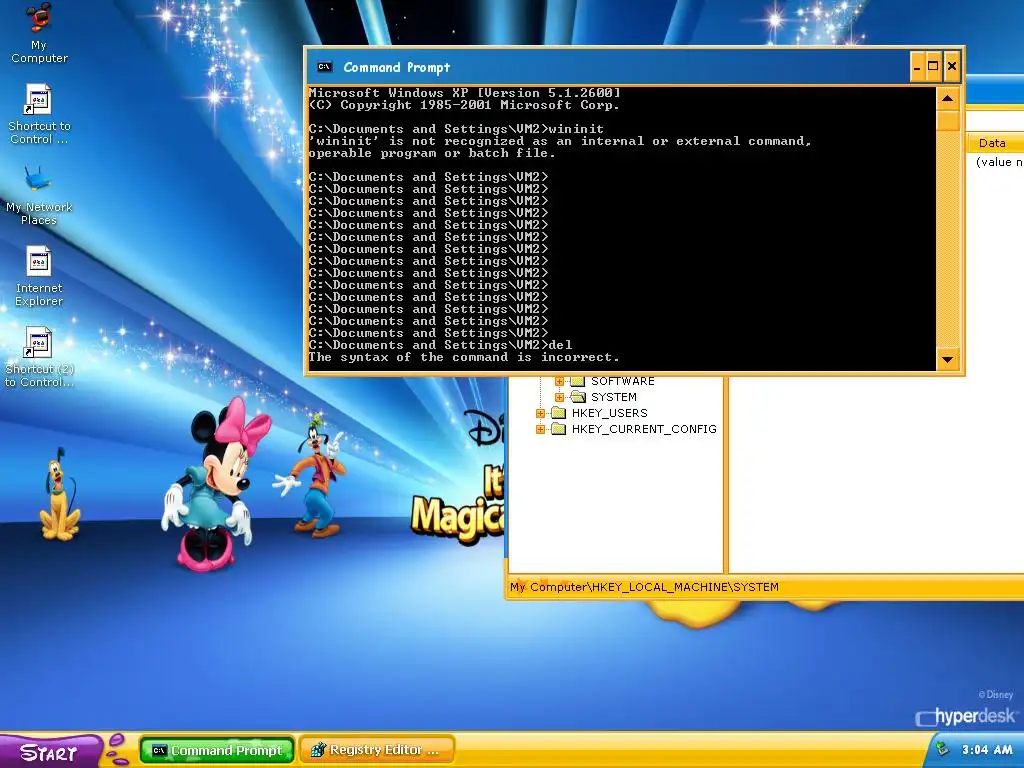Click 'The syntax of the command is incorrect.'
The width and height of the screenshot is (1024, 768).
(464, 357)
